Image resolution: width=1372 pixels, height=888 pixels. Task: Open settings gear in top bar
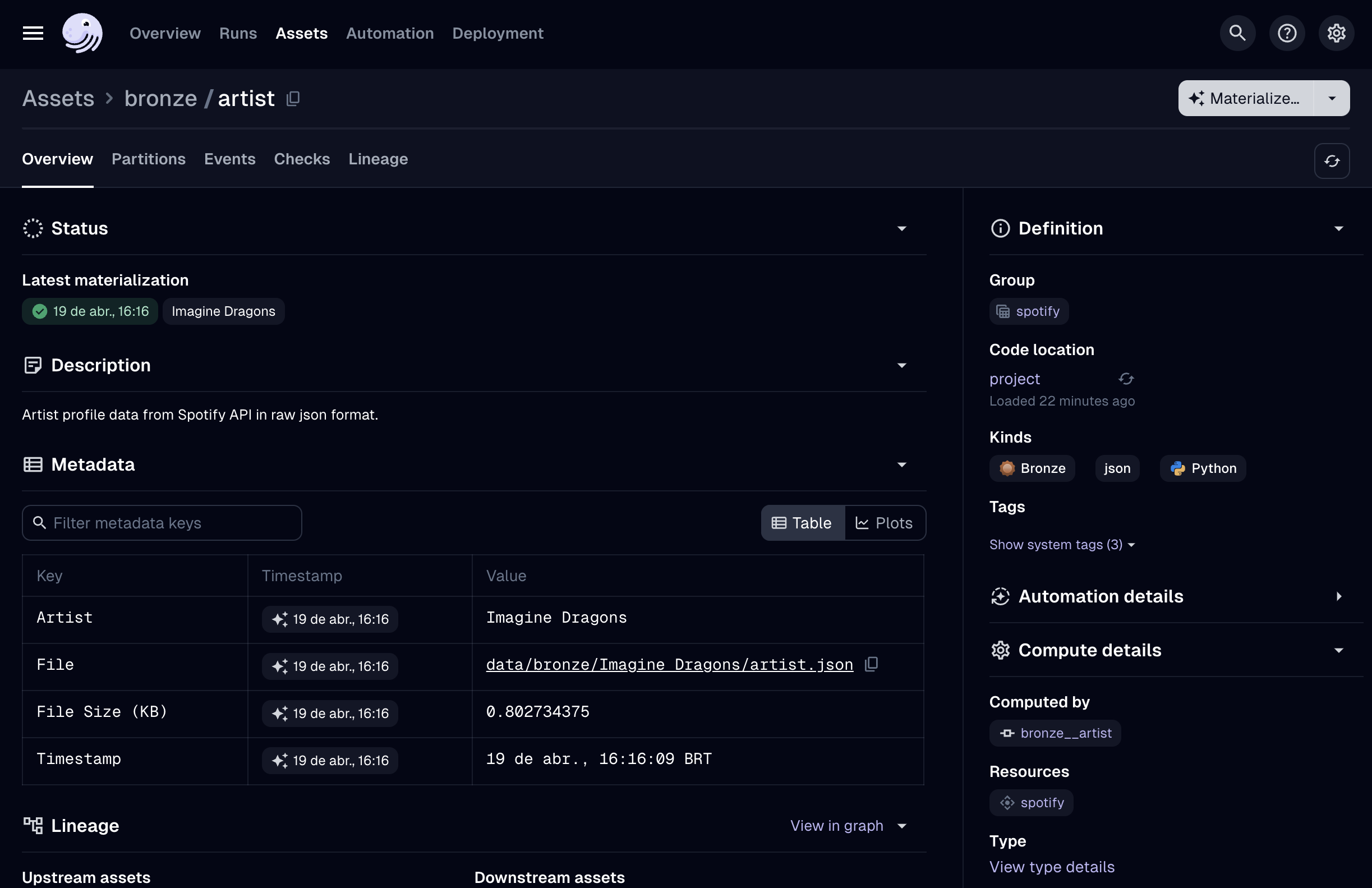[x=1336, y=34]
